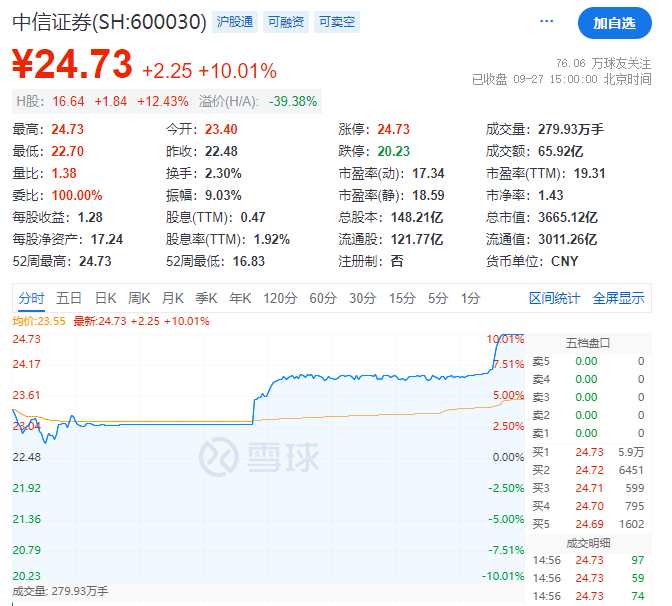The width and height of the screenshot is (672, 606).
Task: Show the 年K chart
Action: click(241, 298)
